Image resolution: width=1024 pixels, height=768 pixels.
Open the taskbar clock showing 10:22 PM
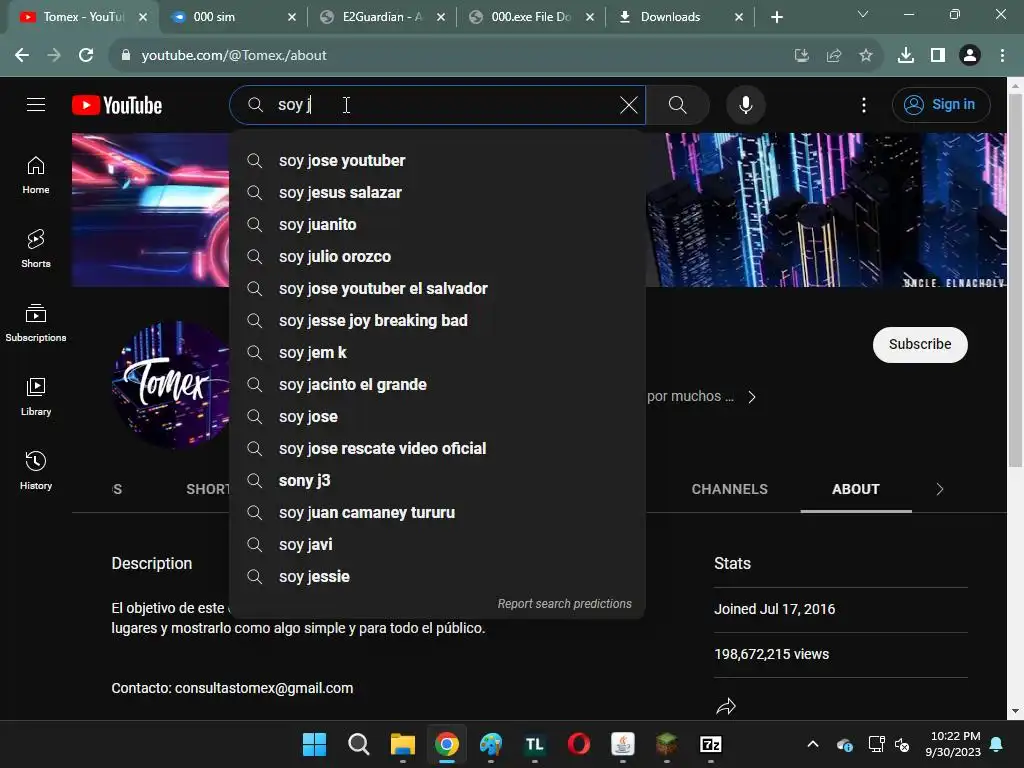(x=953, y=744)
